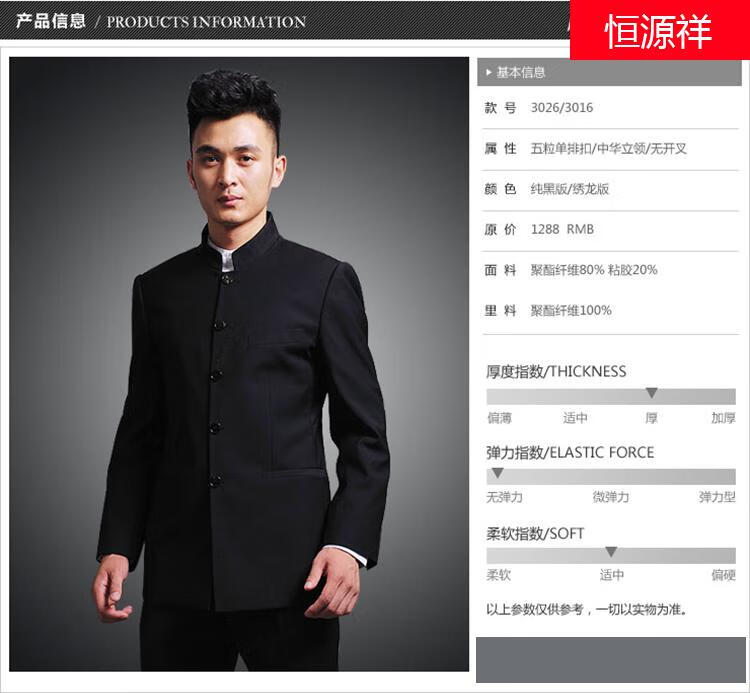
Task: Click the 产品信息 header title
Action: (x=51, y=21)
